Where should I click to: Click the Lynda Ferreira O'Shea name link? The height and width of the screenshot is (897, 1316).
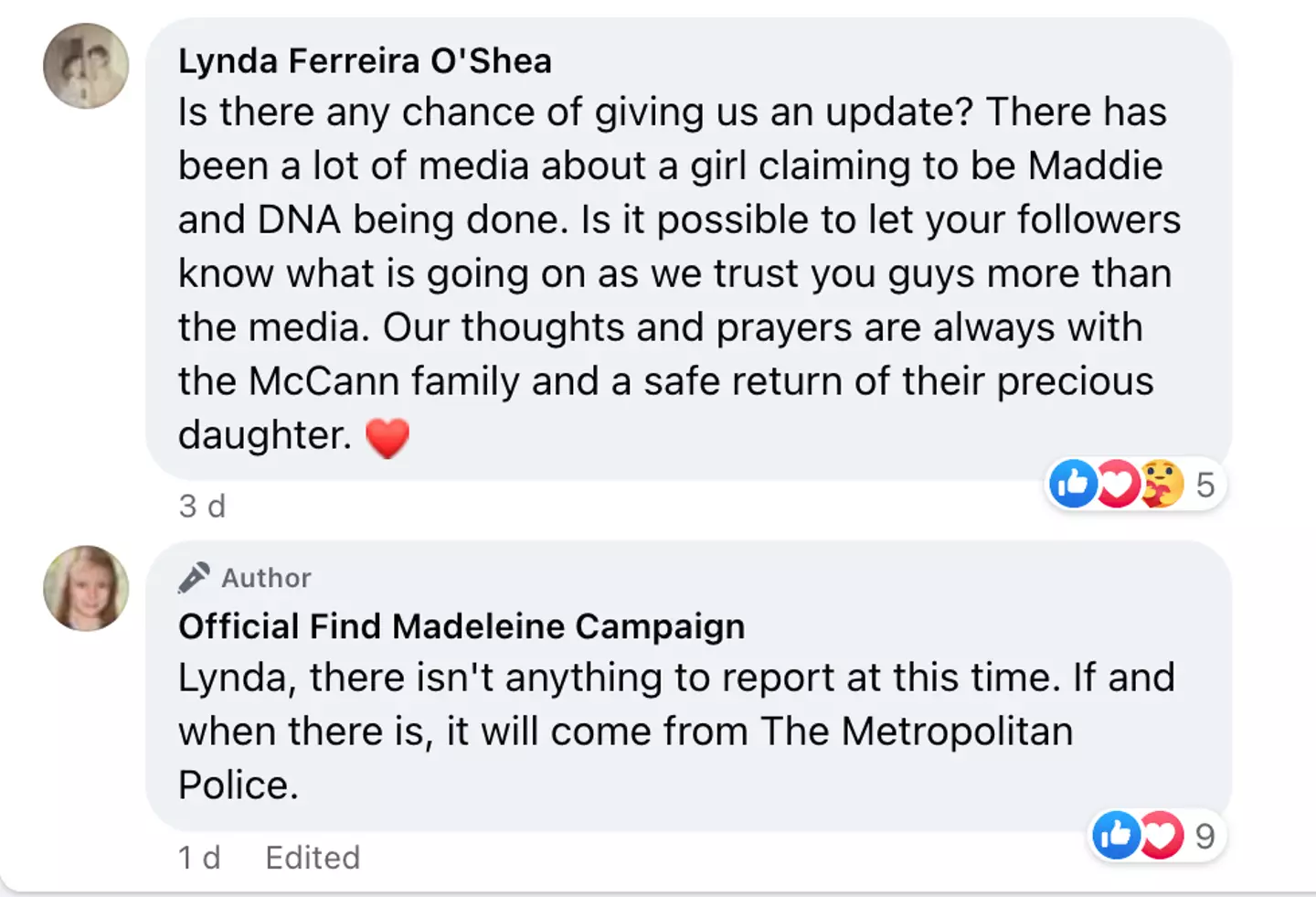[x=365, y=61]
